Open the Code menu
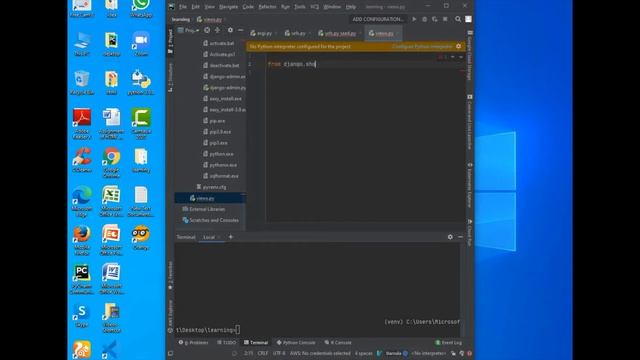Screen dimensions: 640x360 (x=248, y=7)
